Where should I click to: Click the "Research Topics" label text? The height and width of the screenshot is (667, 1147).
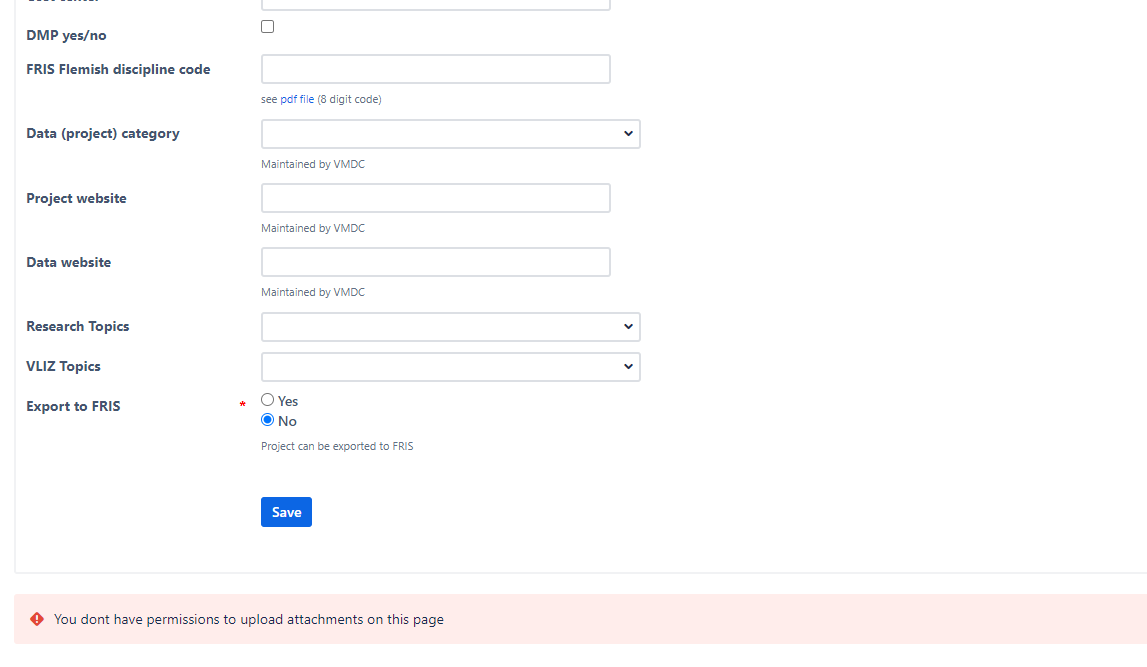point(78,326)
